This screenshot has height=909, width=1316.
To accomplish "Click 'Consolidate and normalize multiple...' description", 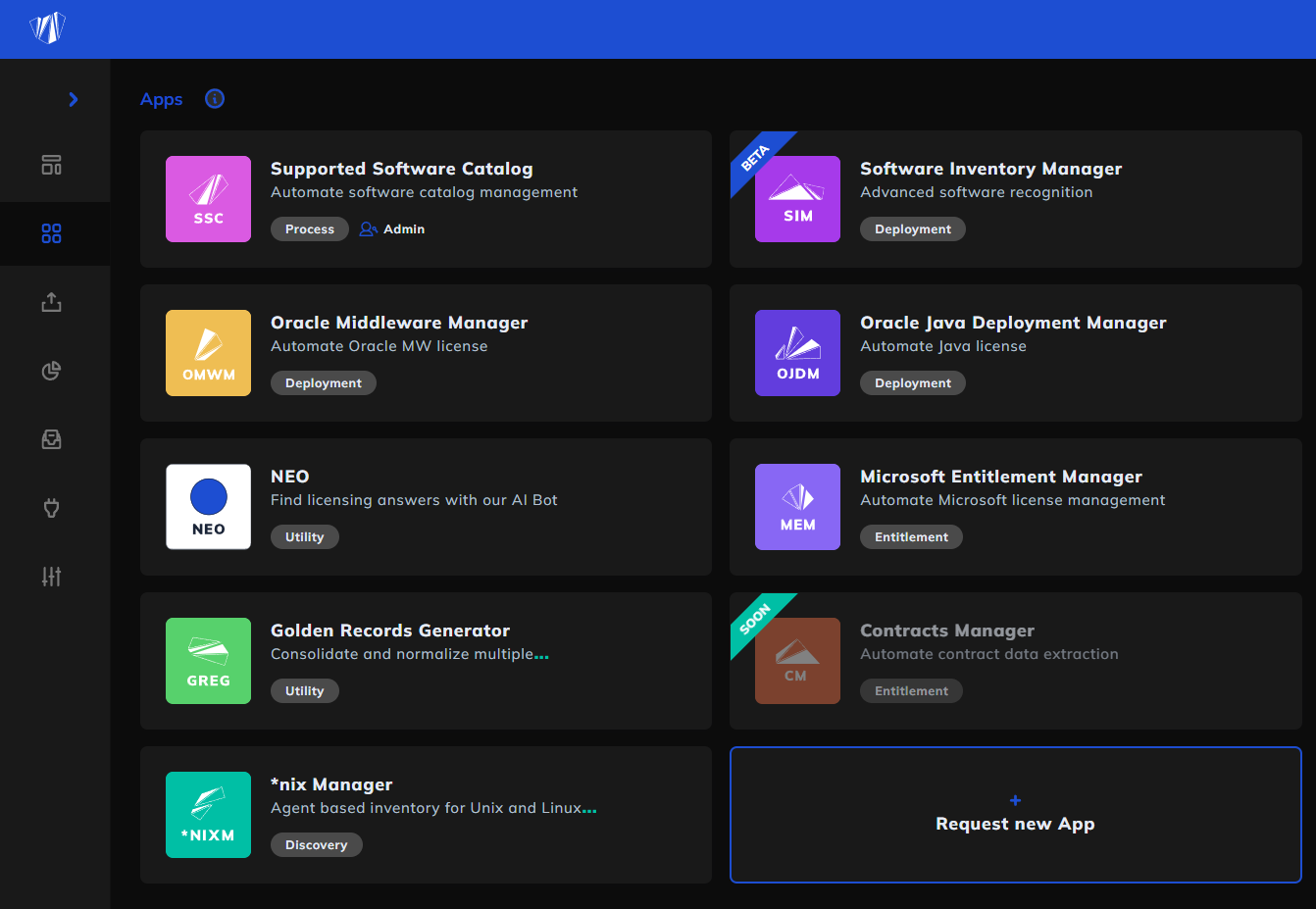I will [x=410, y=654].
